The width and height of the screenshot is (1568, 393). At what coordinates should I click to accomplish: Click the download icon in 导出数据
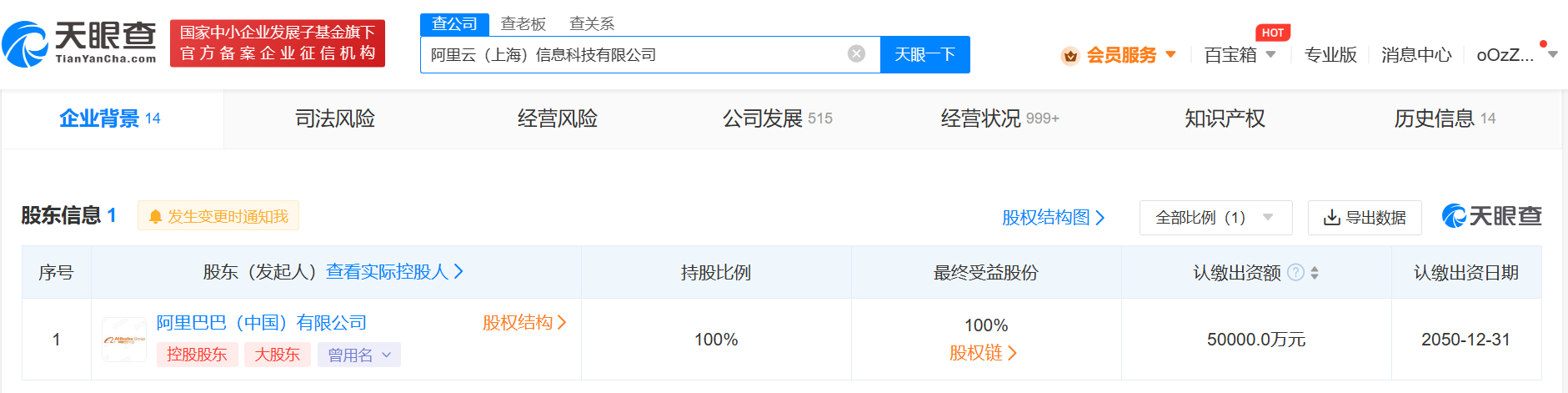pyautogui.click(x=1332, y=218)
